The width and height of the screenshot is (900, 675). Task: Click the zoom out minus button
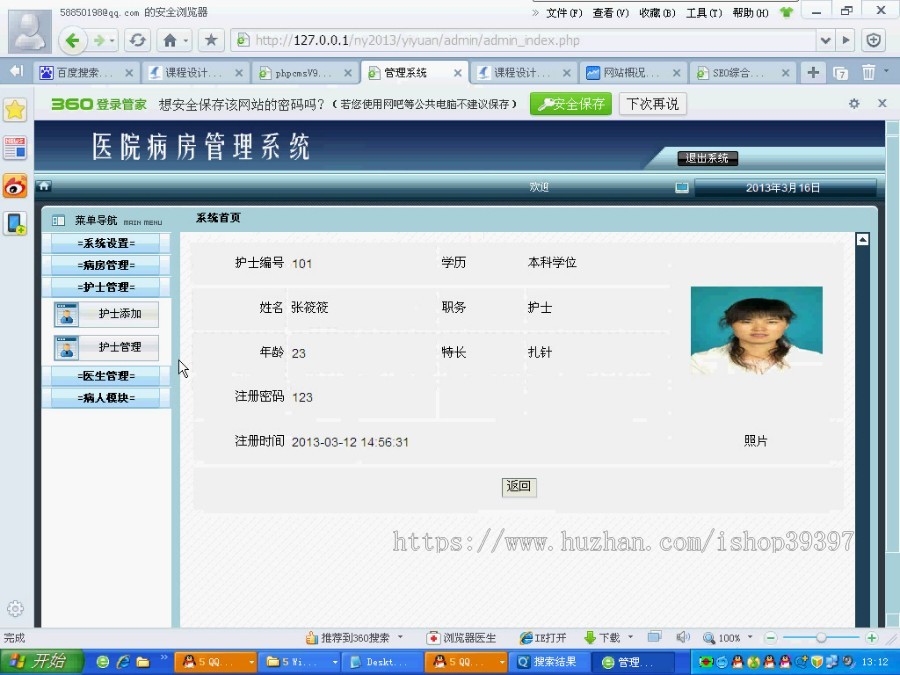[x=771, y=638]
